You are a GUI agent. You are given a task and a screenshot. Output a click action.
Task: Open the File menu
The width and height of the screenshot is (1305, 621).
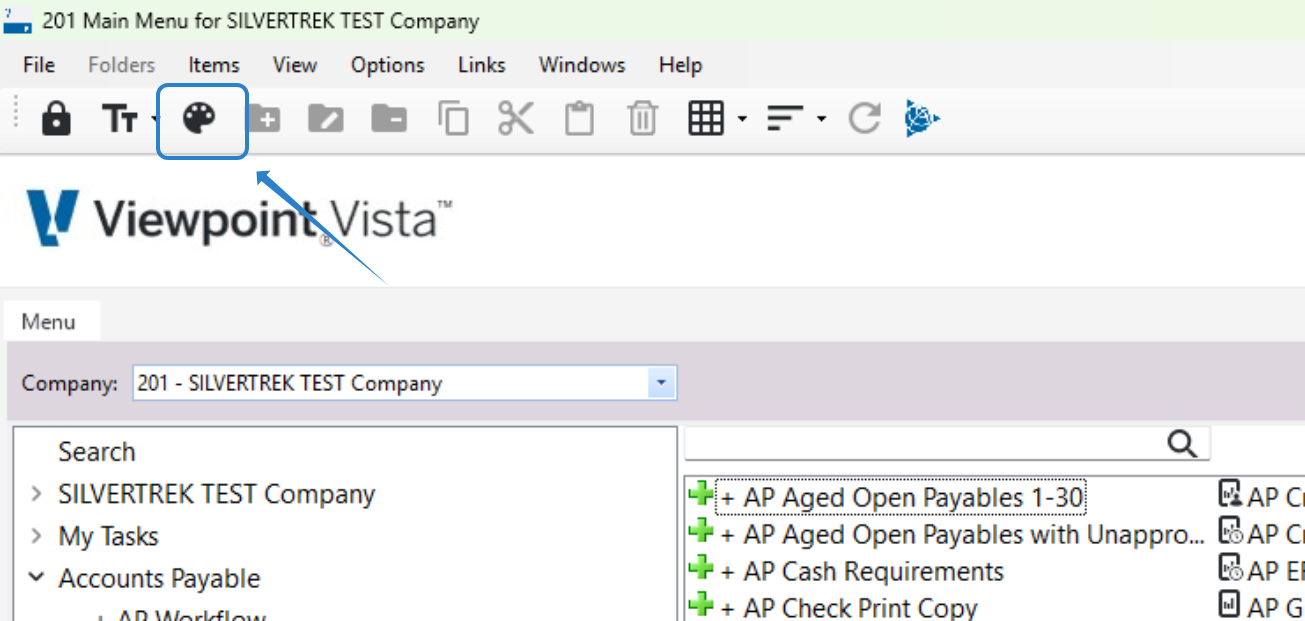pyautogui.click(x=39, y=65)
